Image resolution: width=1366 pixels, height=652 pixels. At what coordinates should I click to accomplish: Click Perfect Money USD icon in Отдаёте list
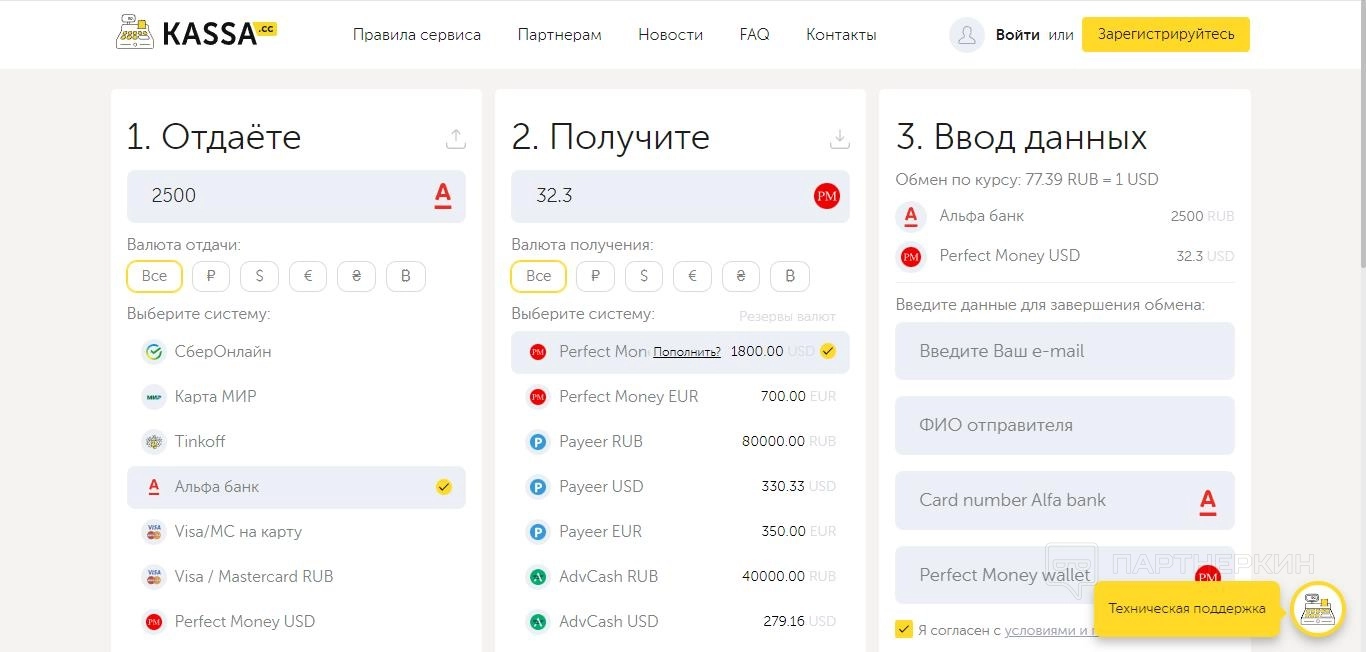pos(154,622)
